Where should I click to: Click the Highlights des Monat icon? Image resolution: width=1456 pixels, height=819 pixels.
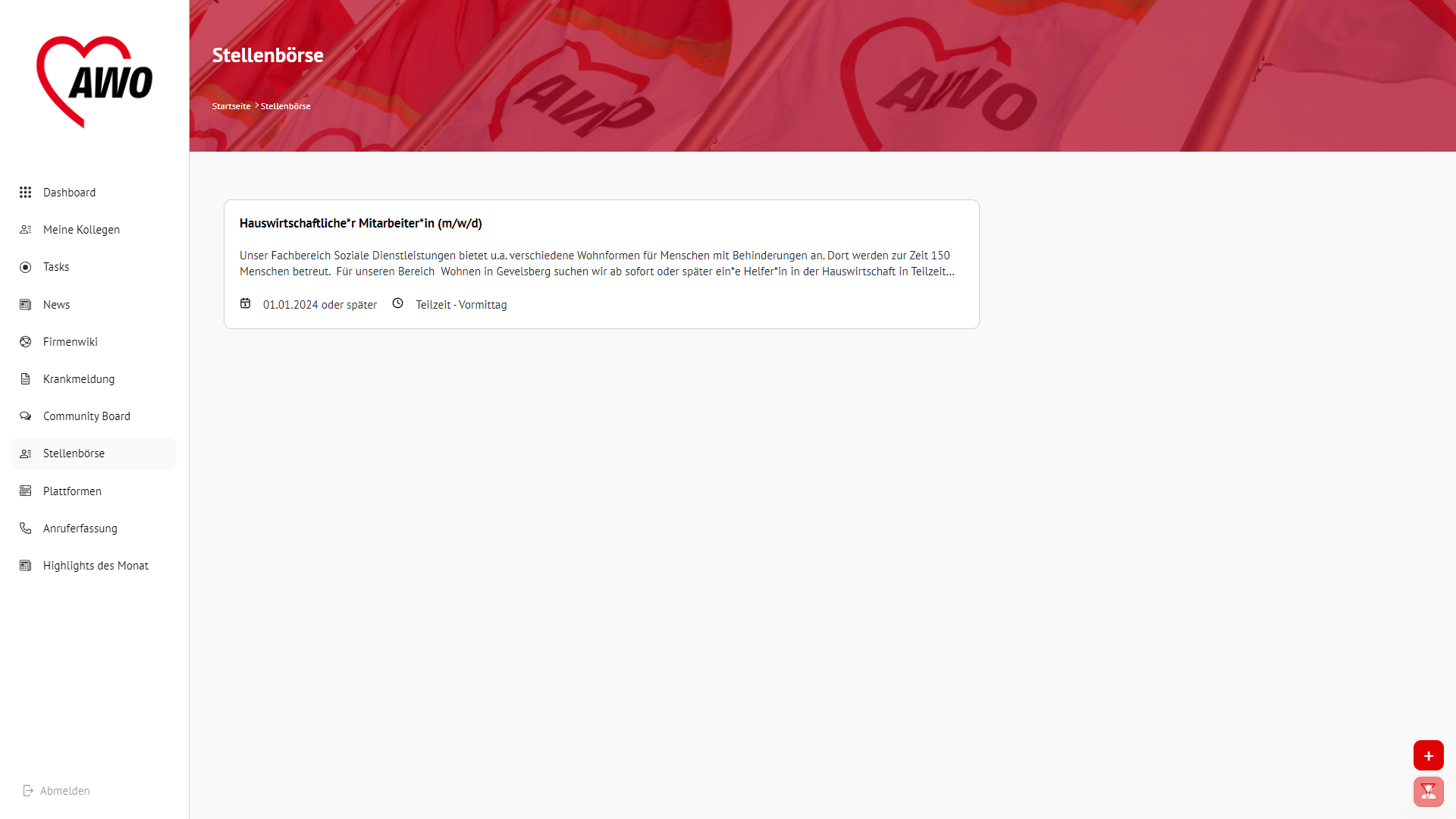[x=26, y=566]
